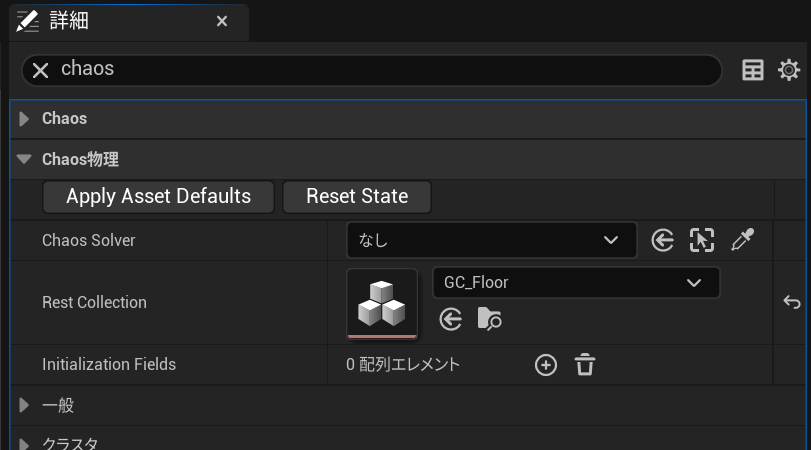Click the Apply Asset Defaults button
This screenshot has height=450, width=811.
coord(158,196)
